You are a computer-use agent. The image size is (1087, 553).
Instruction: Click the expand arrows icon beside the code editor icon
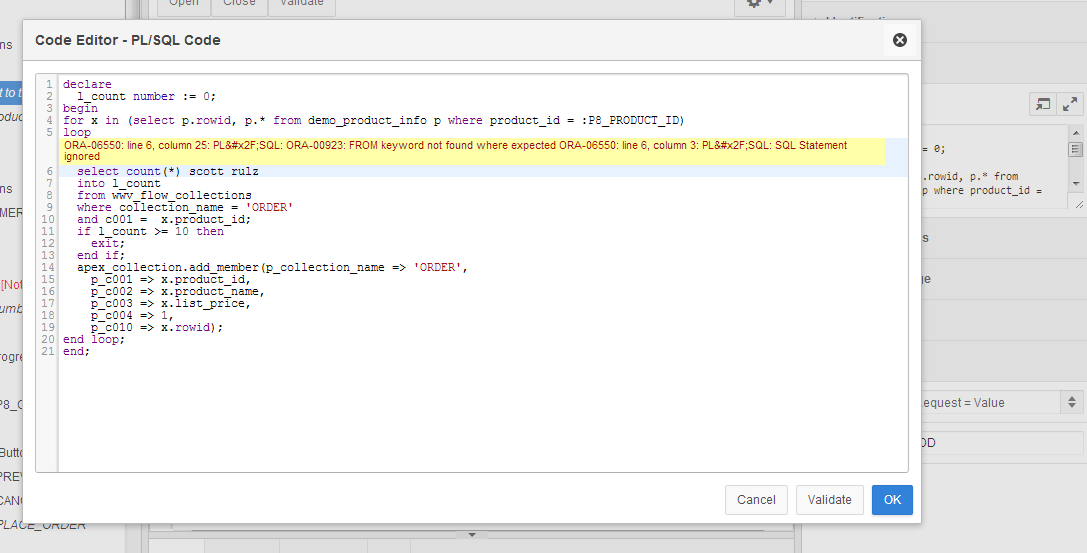coord(1070,105)
